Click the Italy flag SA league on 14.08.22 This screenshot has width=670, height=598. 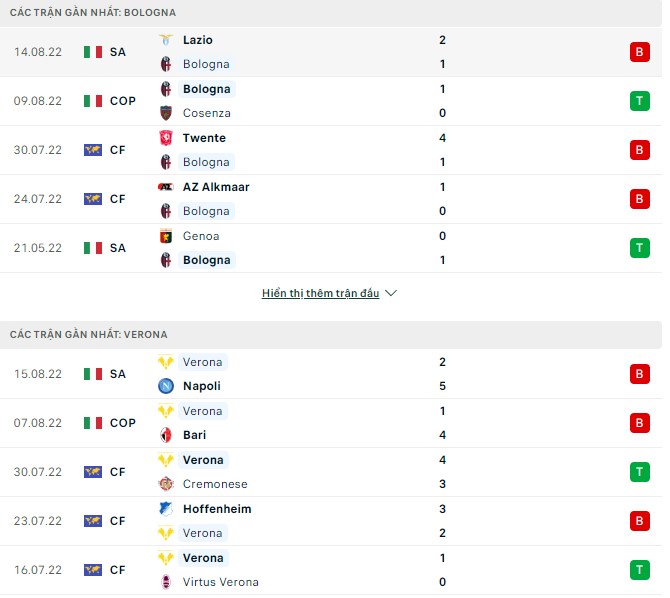point(104,52)
